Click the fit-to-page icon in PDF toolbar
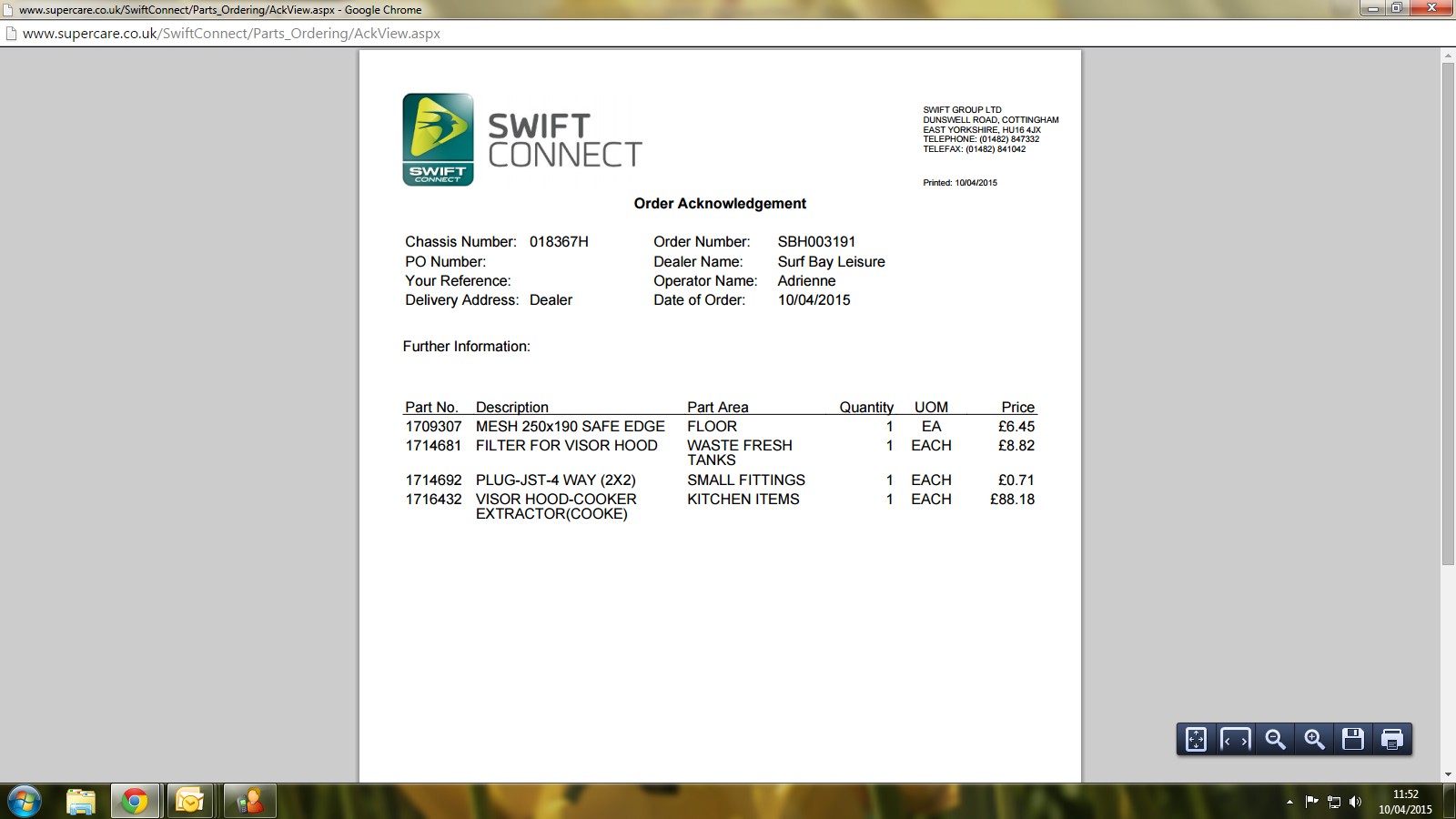 [x=1196, y=740]
